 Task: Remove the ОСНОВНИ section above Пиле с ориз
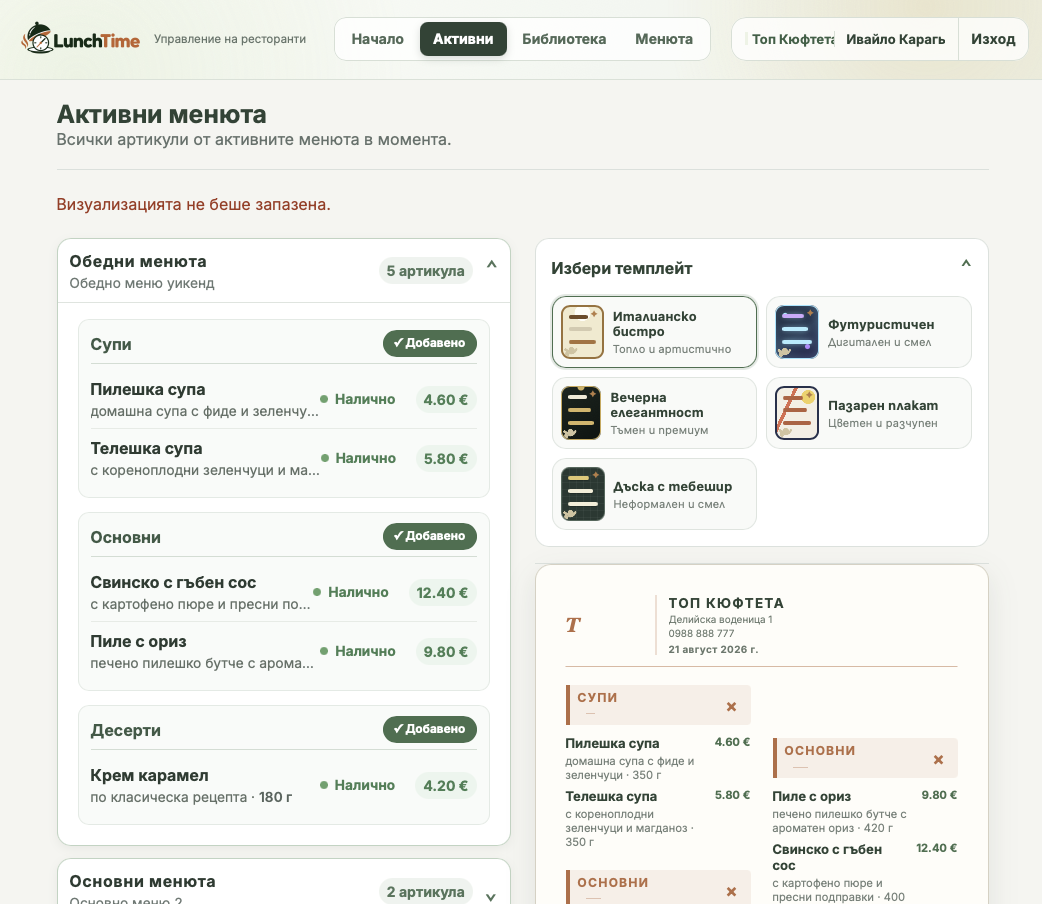(938, 760)
